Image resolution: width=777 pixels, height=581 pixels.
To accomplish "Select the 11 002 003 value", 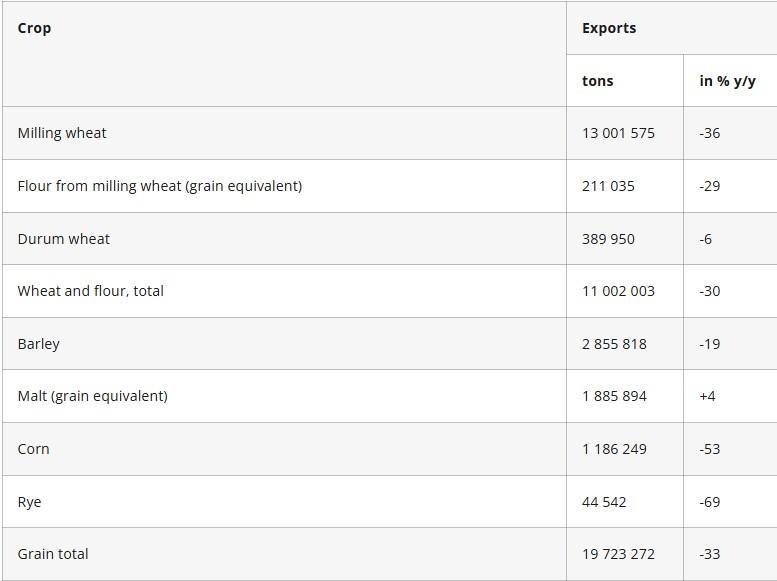I will pos(618,291).
